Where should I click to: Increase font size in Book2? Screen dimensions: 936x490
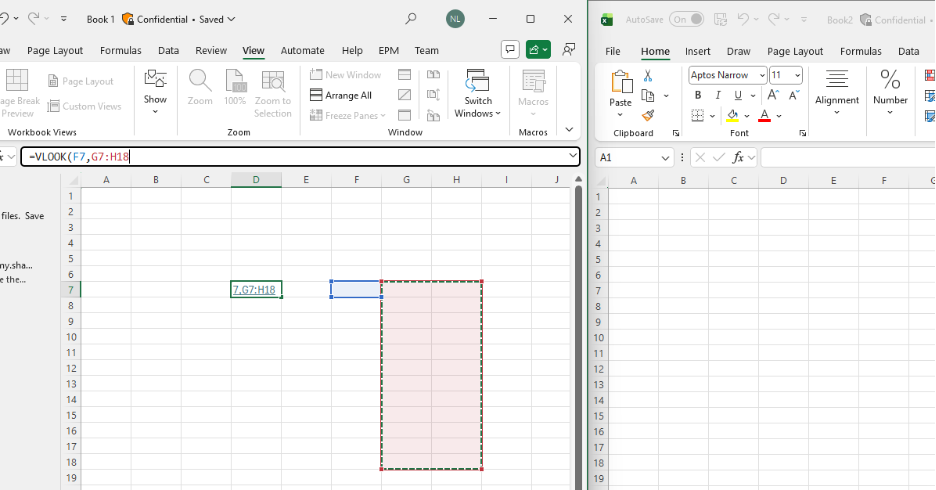(x=773, y=95)
